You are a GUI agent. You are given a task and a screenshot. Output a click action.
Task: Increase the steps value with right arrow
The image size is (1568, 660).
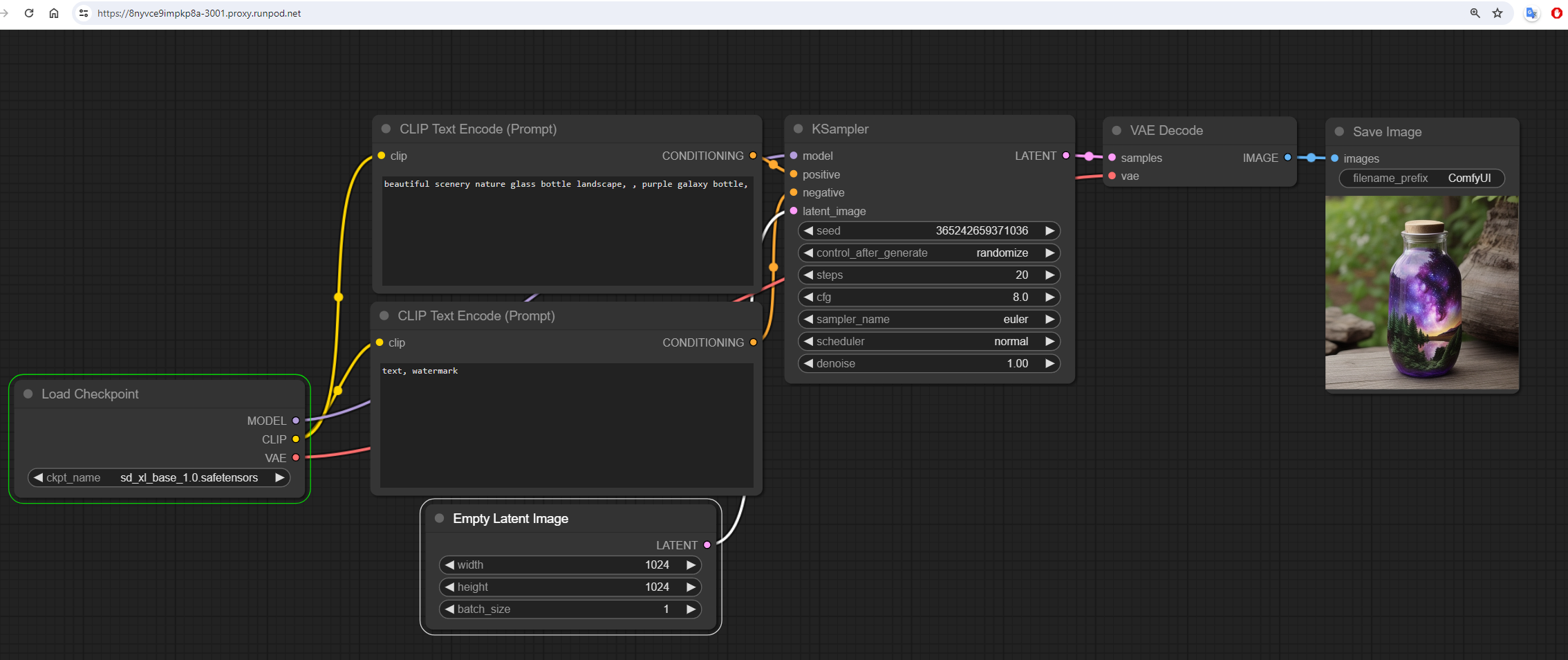click(1049, 275)
